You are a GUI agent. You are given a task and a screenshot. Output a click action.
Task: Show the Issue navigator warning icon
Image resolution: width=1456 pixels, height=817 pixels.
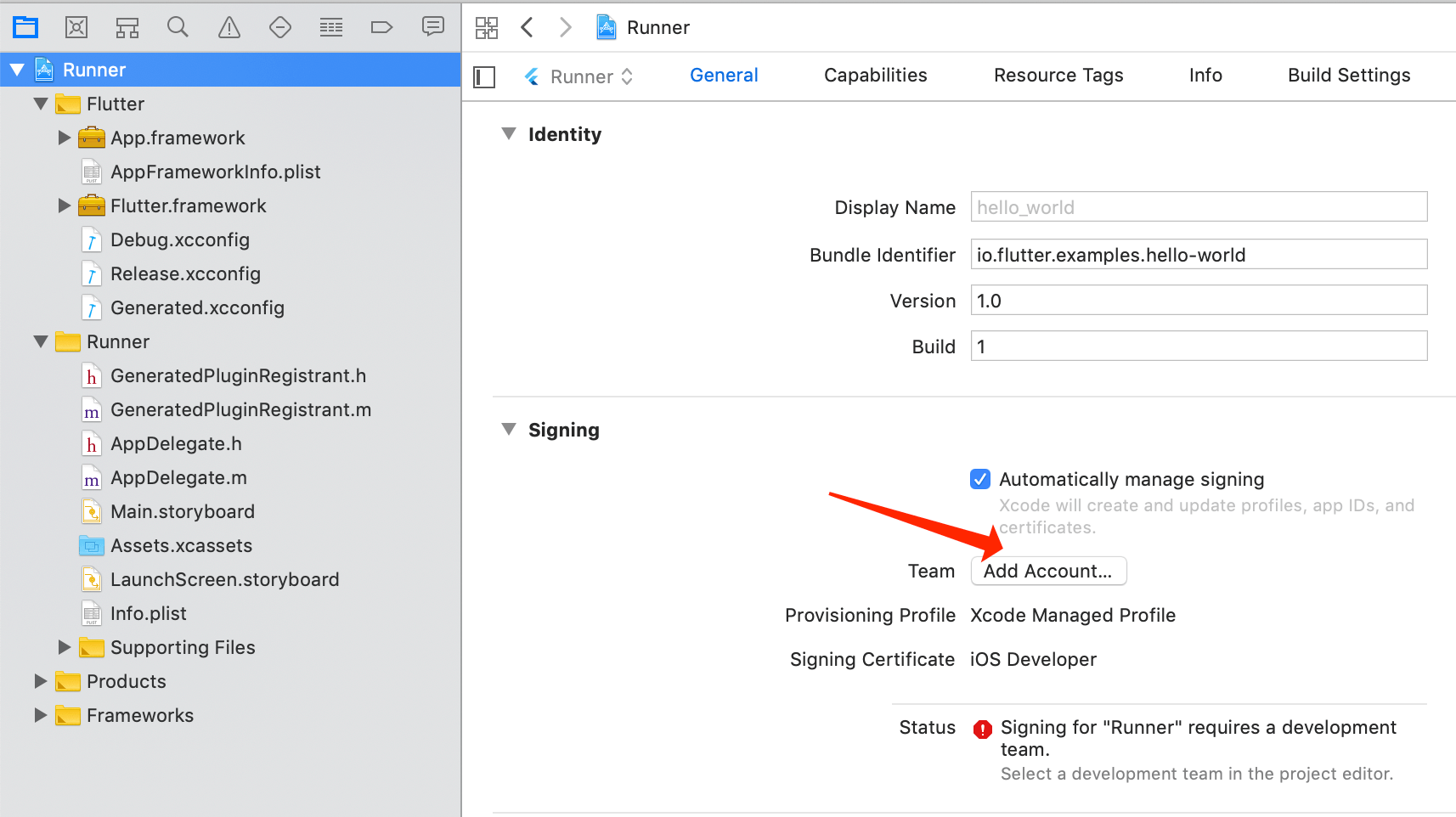tap(229, 27)
